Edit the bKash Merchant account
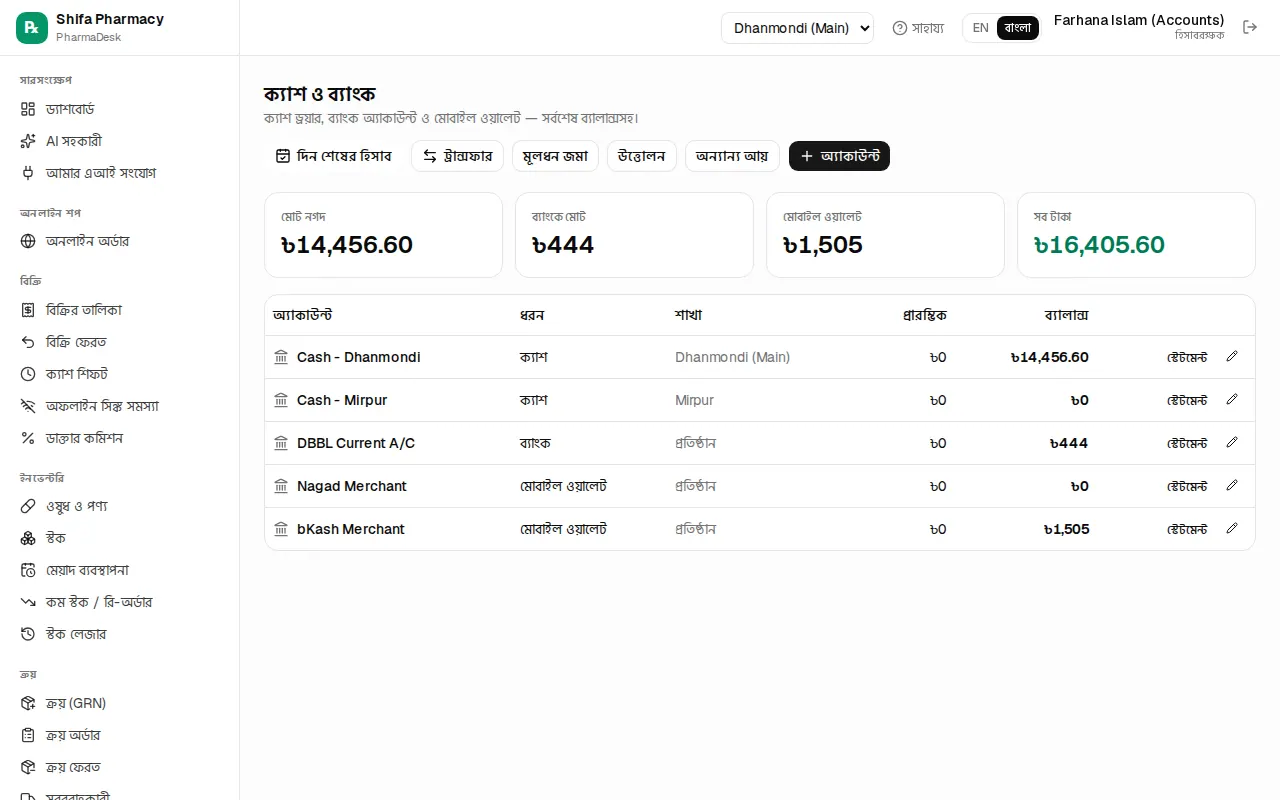Image resolution: width=1280 pixels, height=800 pixels. point(1232,528)
